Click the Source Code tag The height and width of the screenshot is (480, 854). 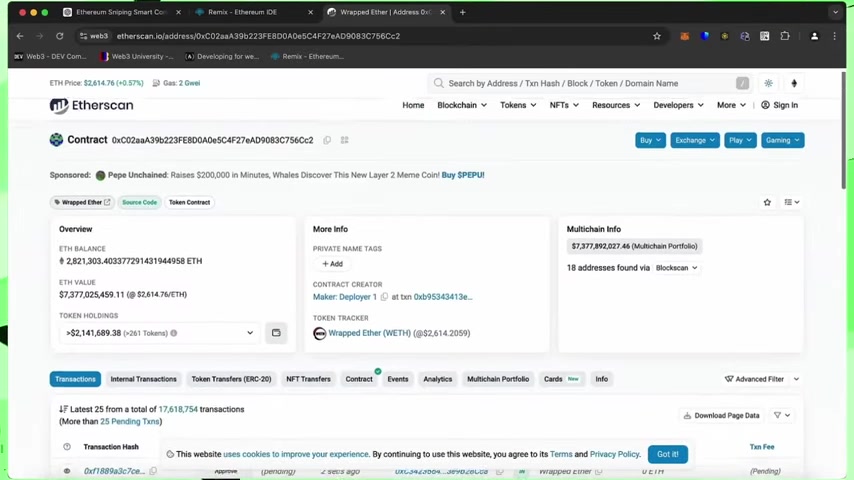pos(139,202)
